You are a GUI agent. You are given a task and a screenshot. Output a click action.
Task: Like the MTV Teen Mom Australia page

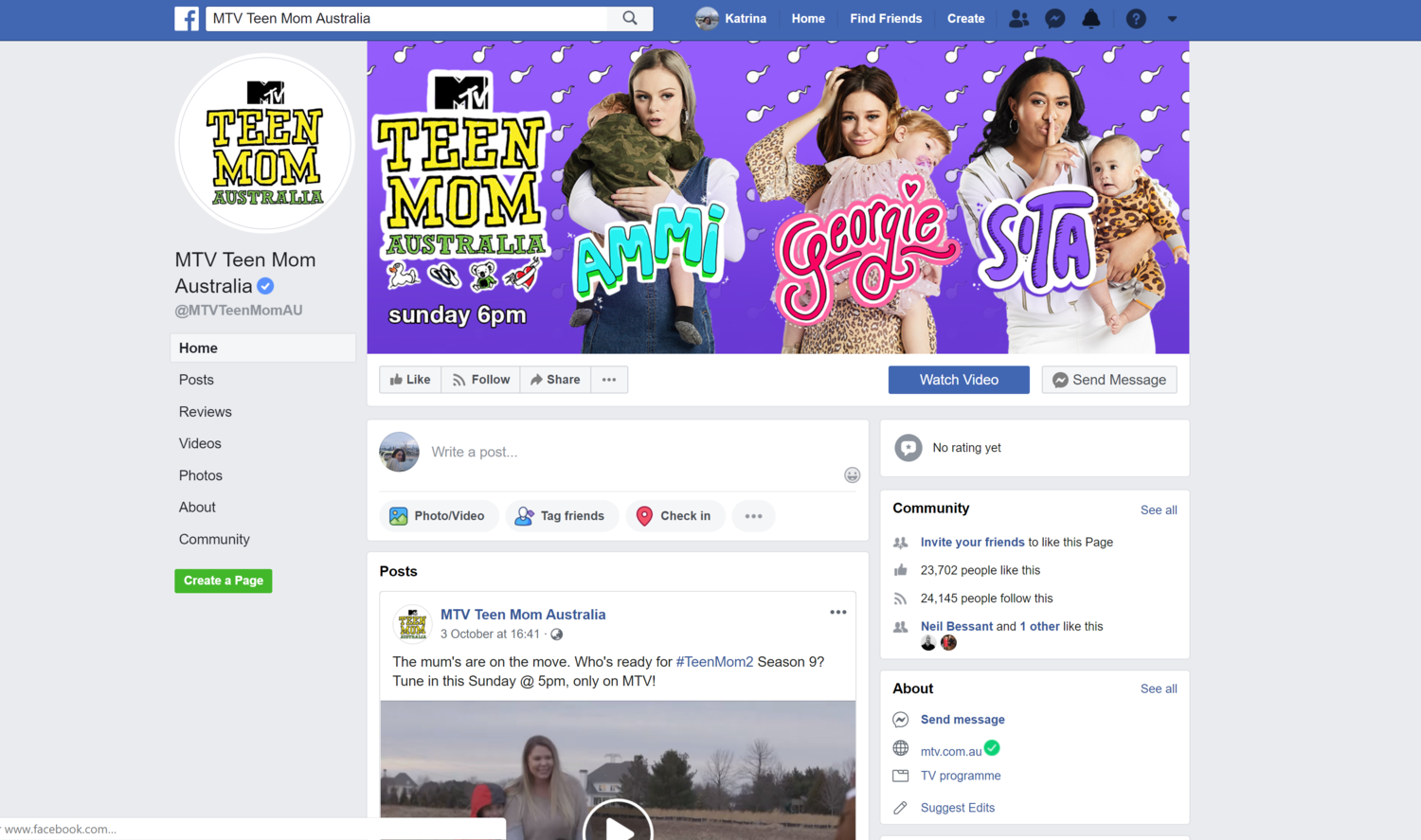410,380
